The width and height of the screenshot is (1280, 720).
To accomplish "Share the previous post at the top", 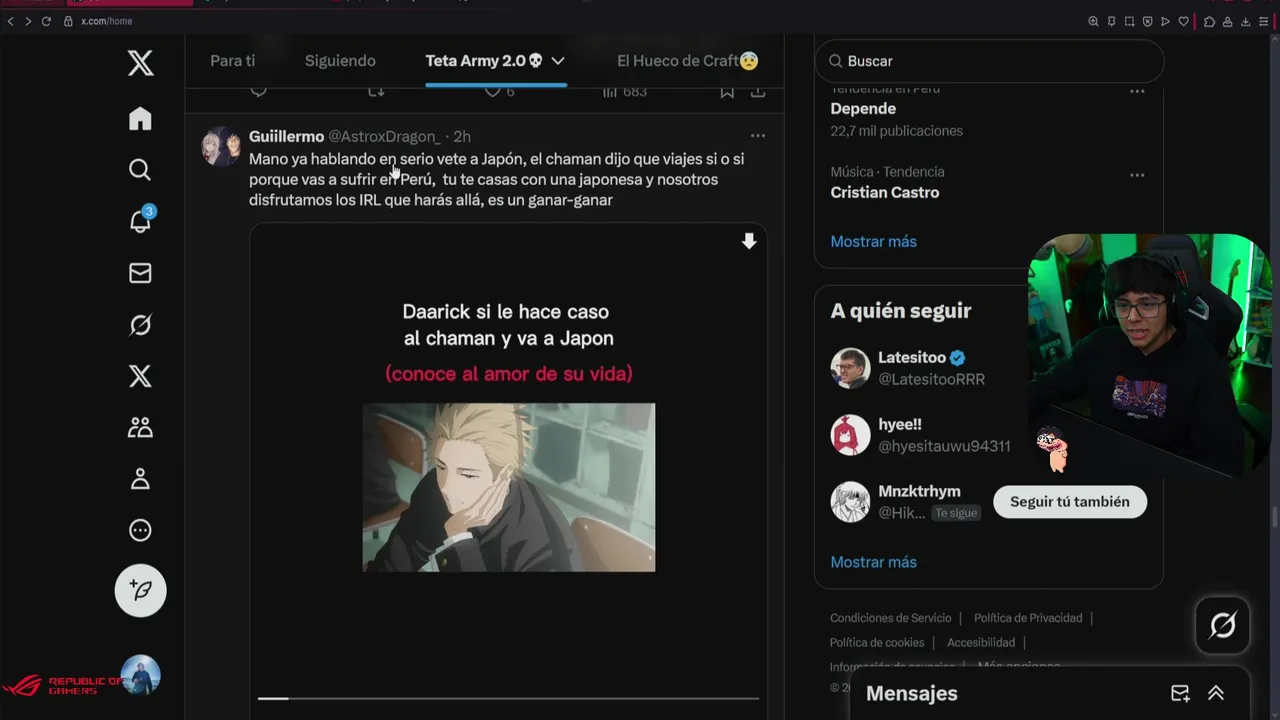I will tap(758, 91).
